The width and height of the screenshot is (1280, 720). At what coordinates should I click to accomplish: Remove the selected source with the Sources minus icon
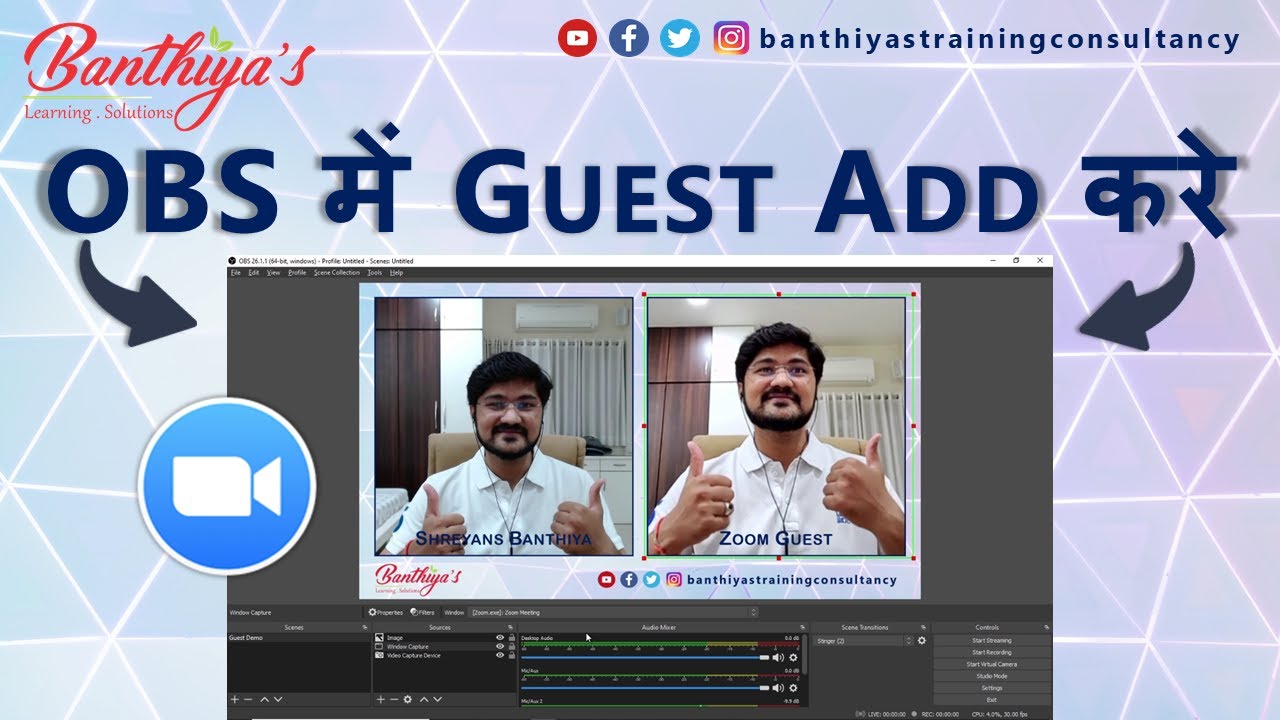[394, 699]
